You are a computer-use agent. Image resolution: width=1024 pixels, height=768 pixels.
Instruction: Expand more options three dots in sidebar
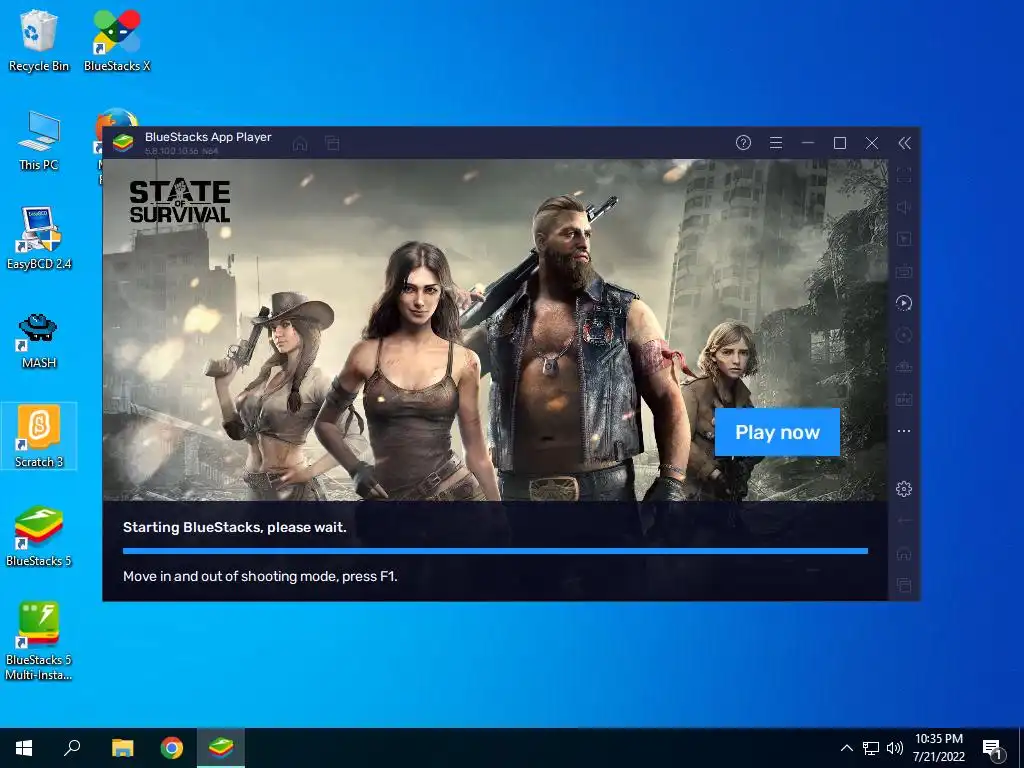[x=904, y=431]
